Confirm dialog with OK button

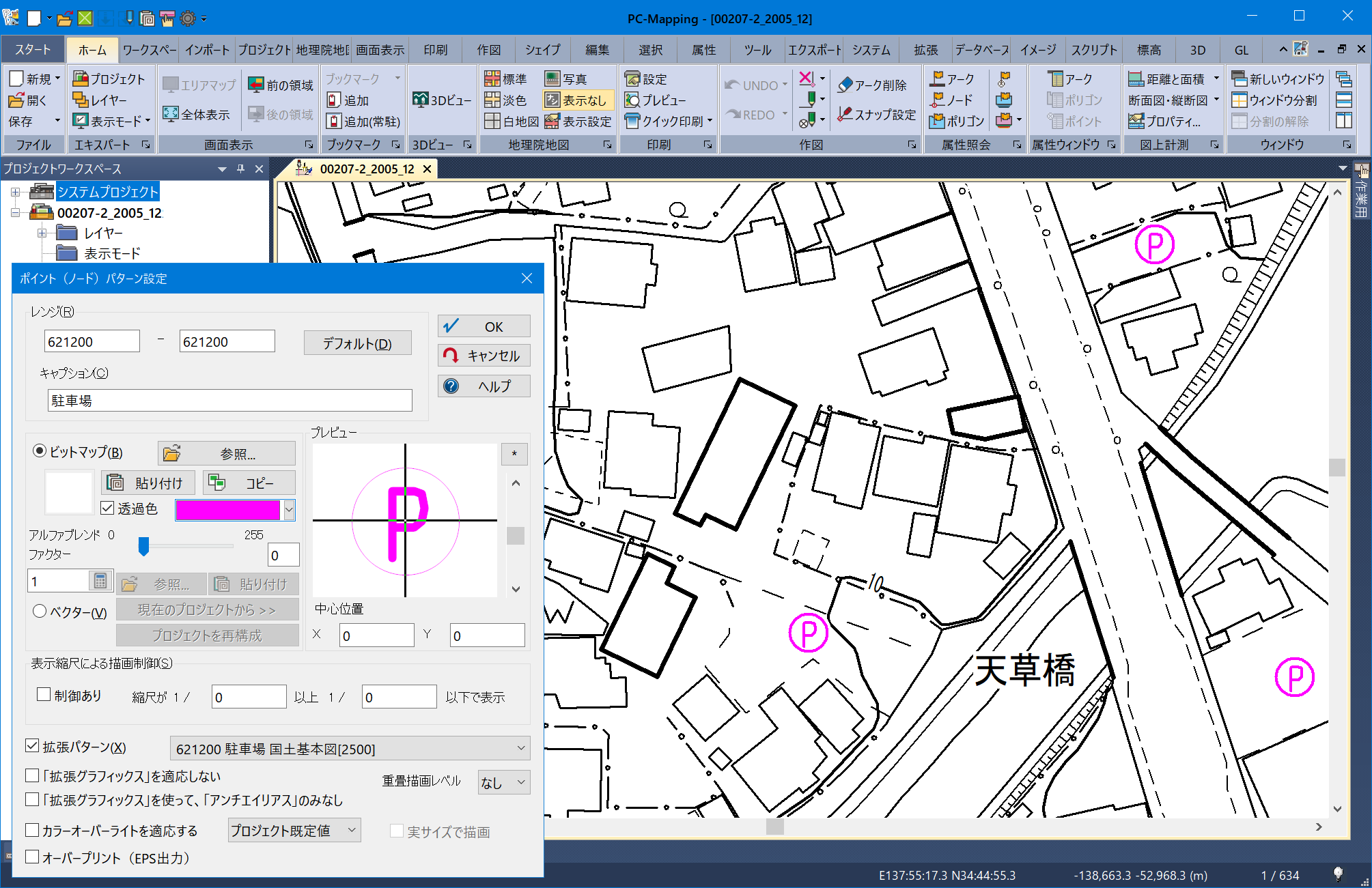tap(484, 326)
